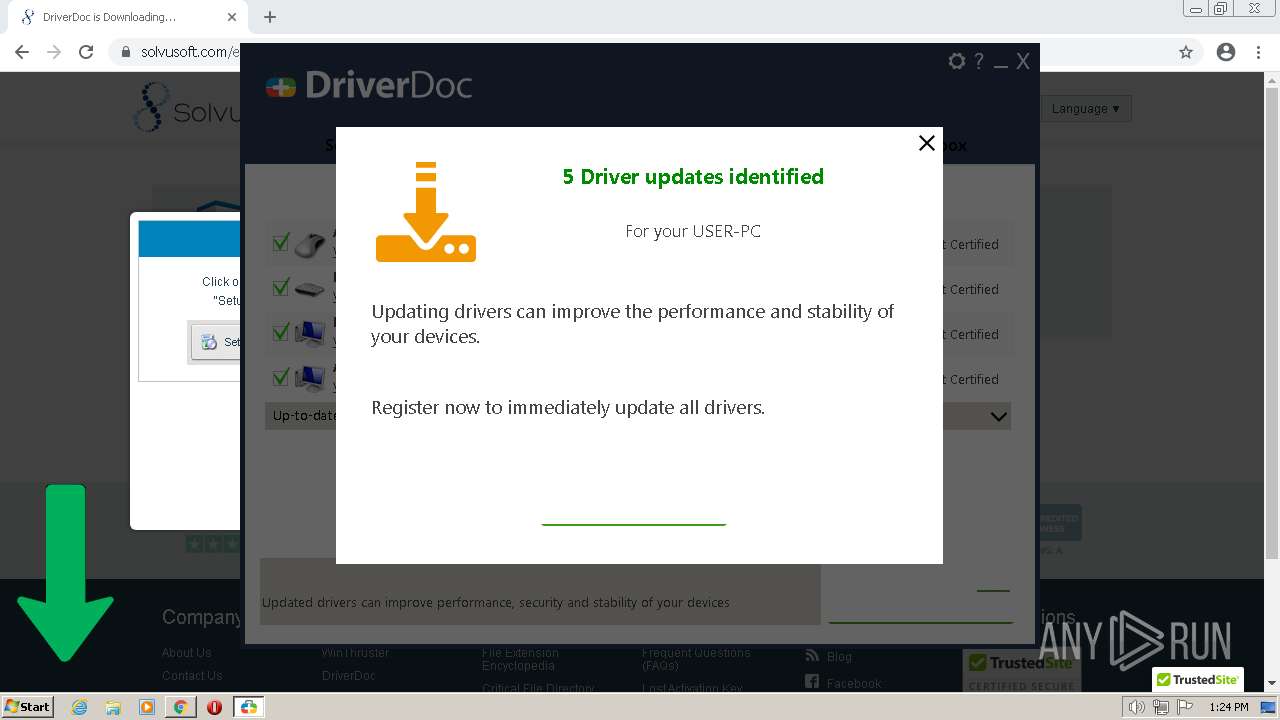Click the 'Updated drivers can improve performance' text
The width and height of the screenshot is (1280, 720).
point(496,603)
